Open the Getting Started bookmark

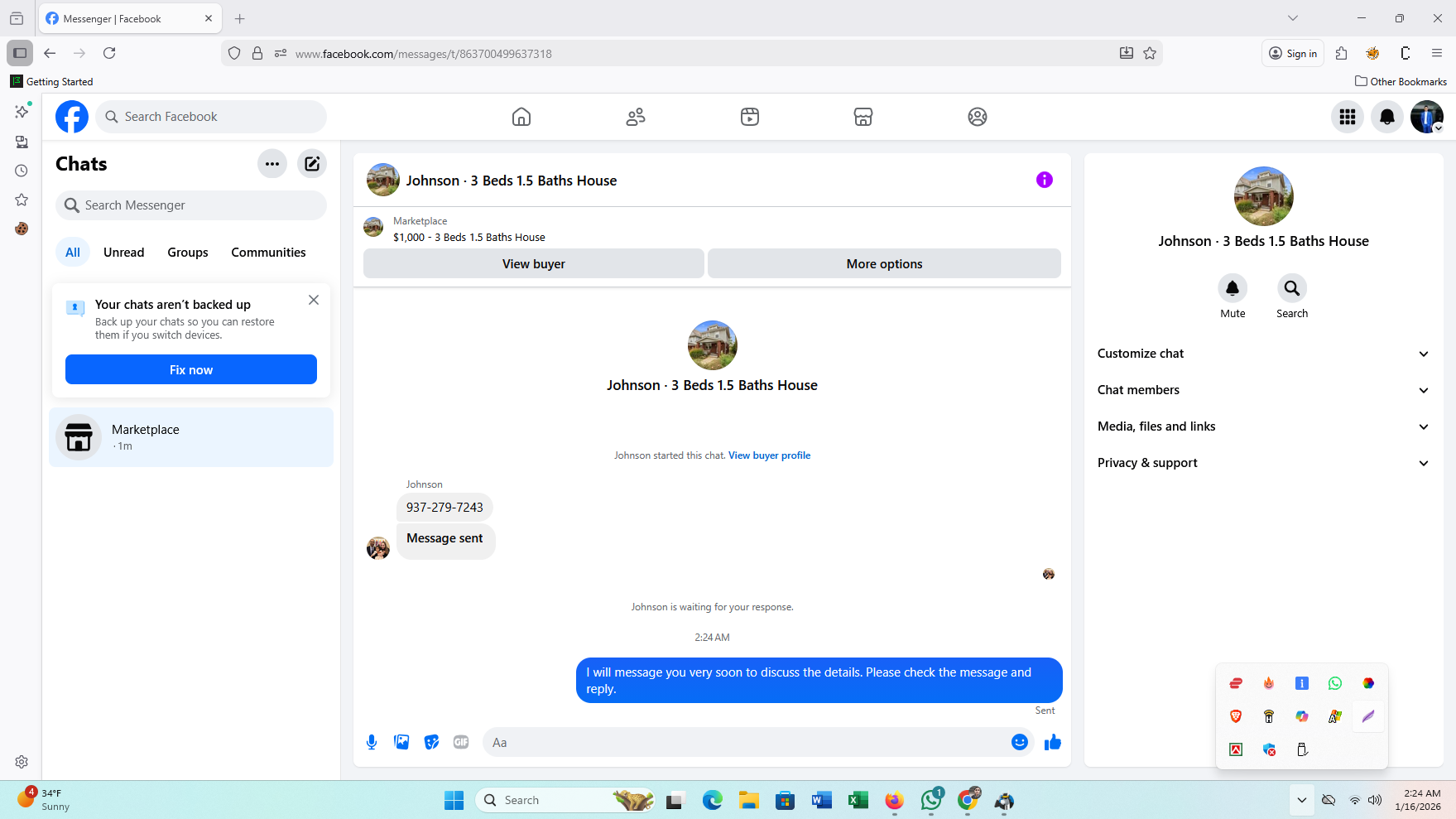pos(51,81)
